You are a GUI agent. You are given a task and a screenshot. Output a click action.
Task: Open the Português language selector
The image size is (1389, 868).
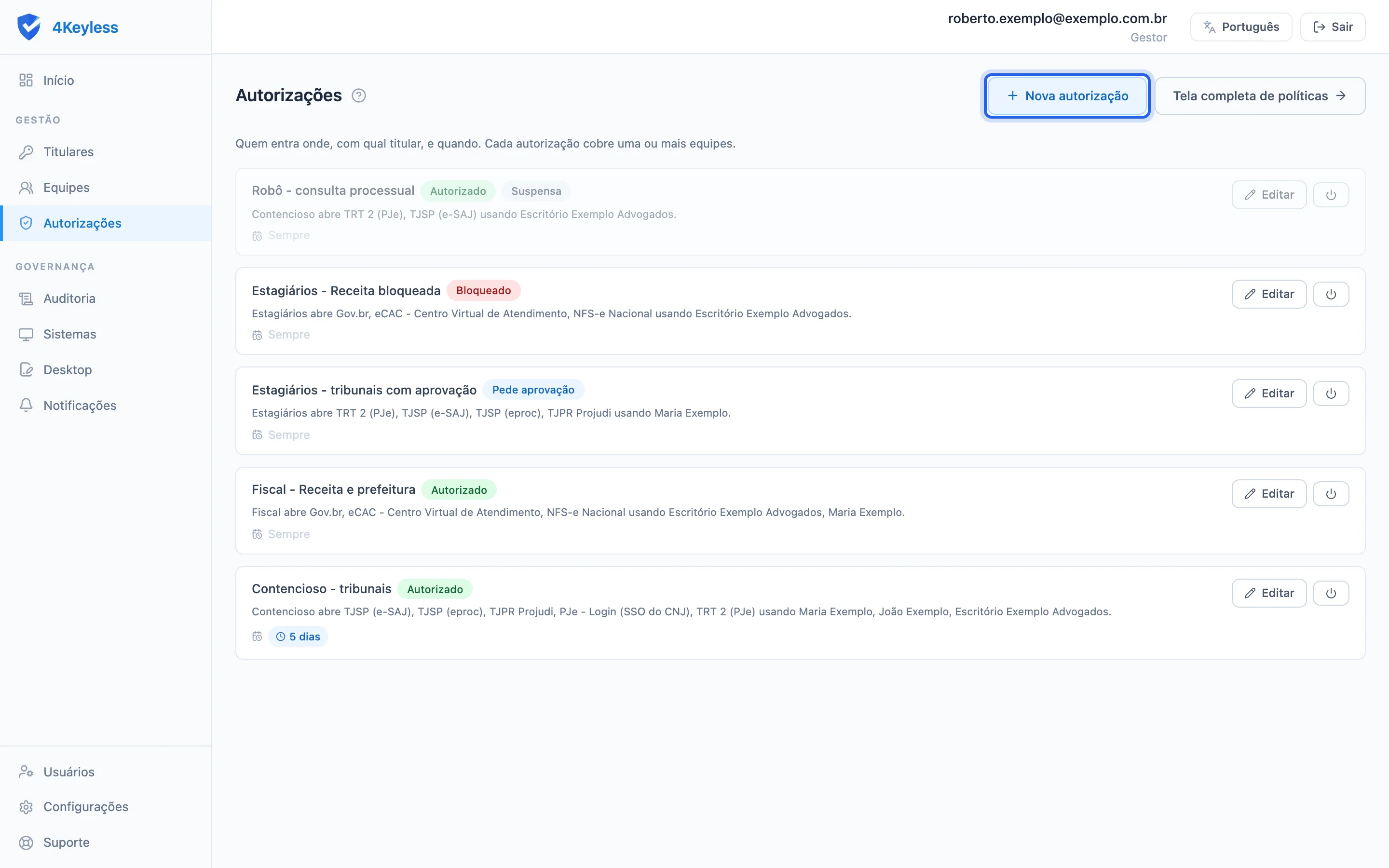(x=1241, y=27)
